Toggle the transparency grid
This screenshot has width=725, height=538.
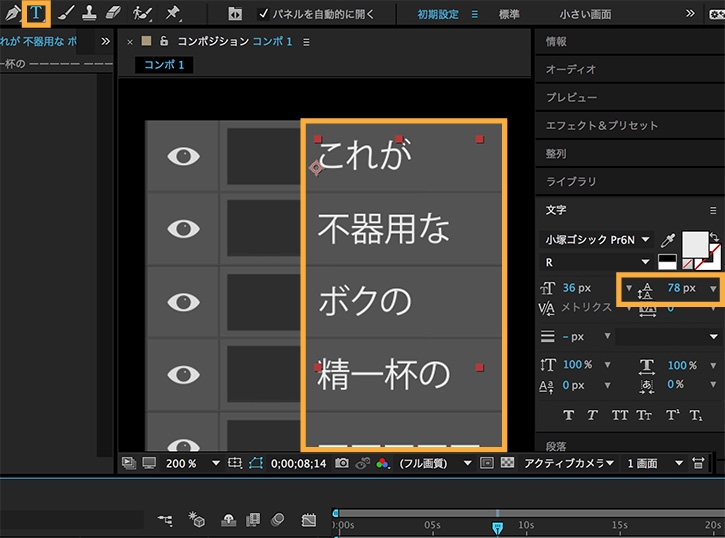[x=507, y=463]
